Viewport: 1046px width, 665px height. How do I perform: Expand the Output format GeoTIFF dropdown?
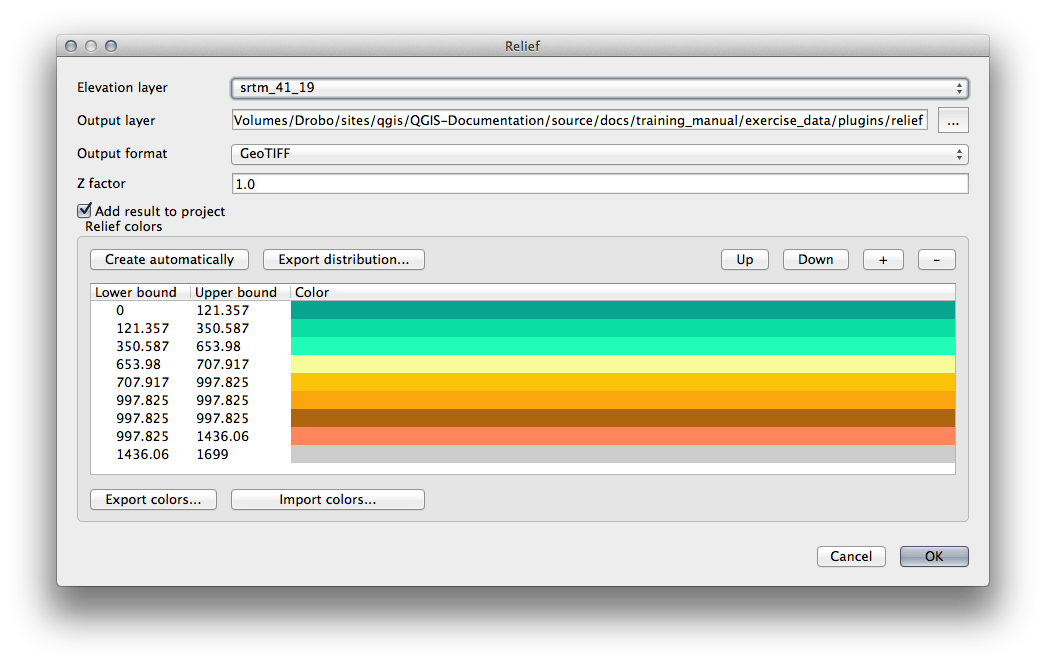[x=599, y=154]
